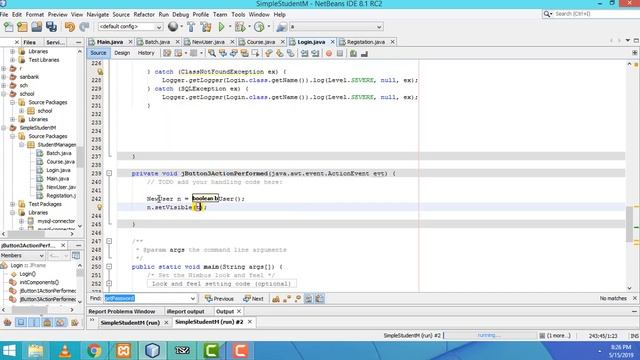640x360 pixels.
Task: Toggle Match Case in Find bar
Action: [276, 299]
